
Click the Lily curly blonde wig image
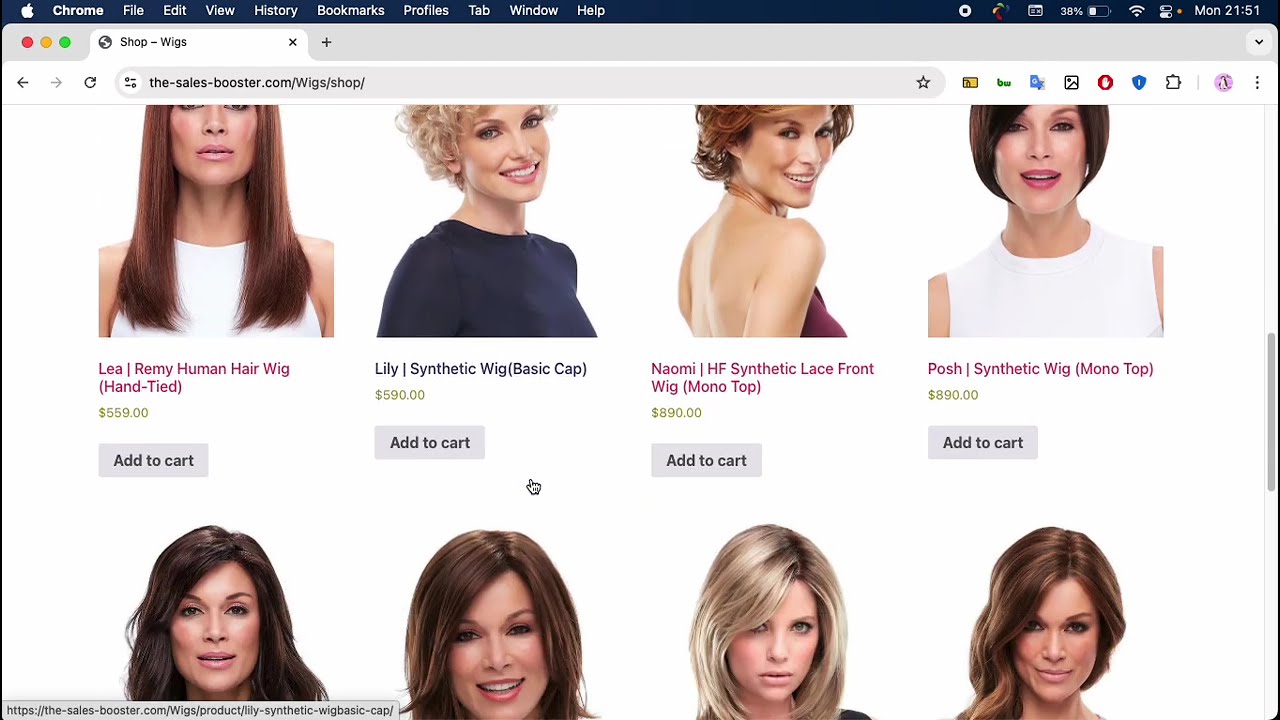click(x=492, y=221)
